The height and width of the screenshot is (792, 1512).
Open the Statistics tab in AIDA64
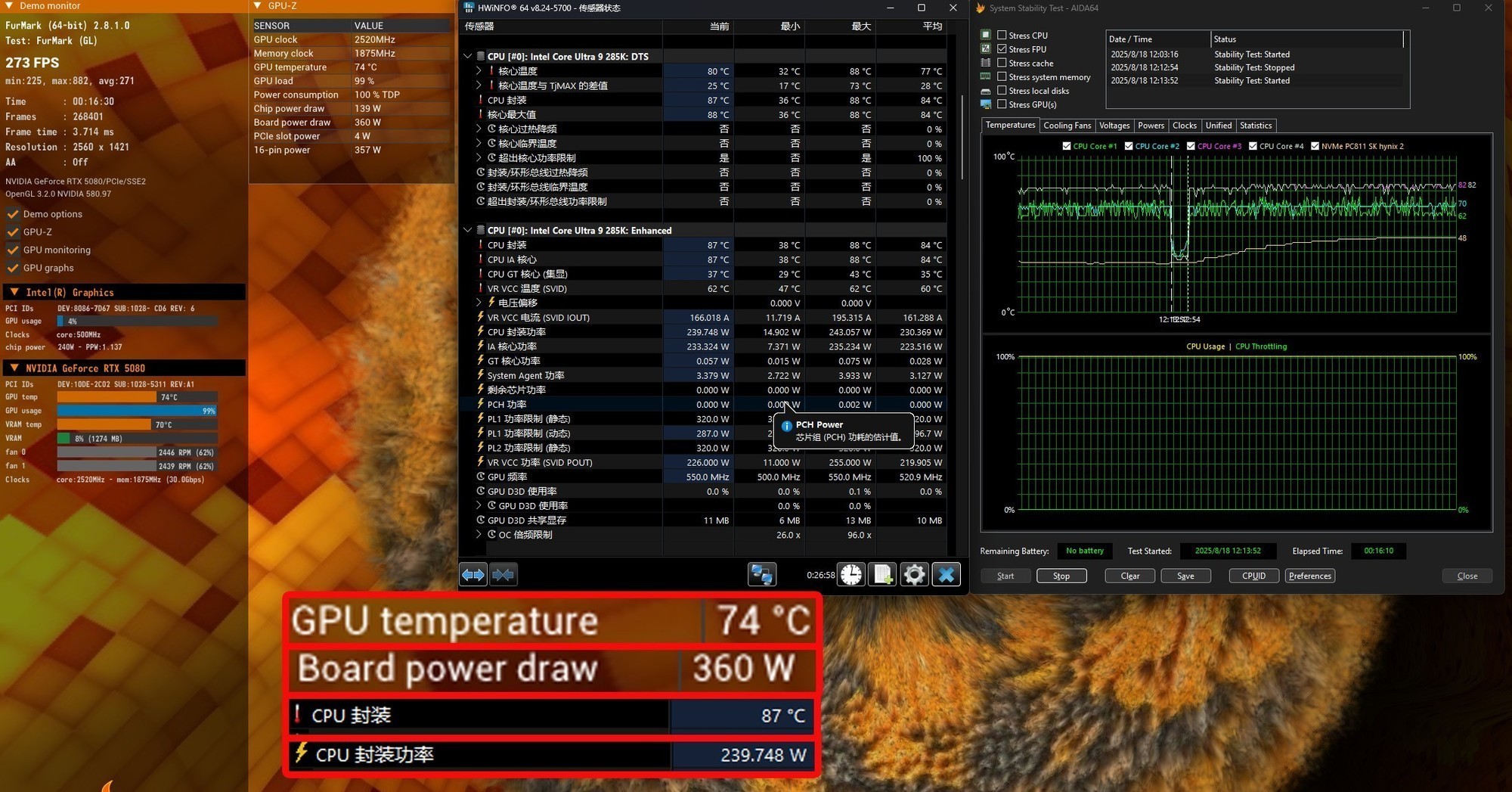coord(1255,126)
